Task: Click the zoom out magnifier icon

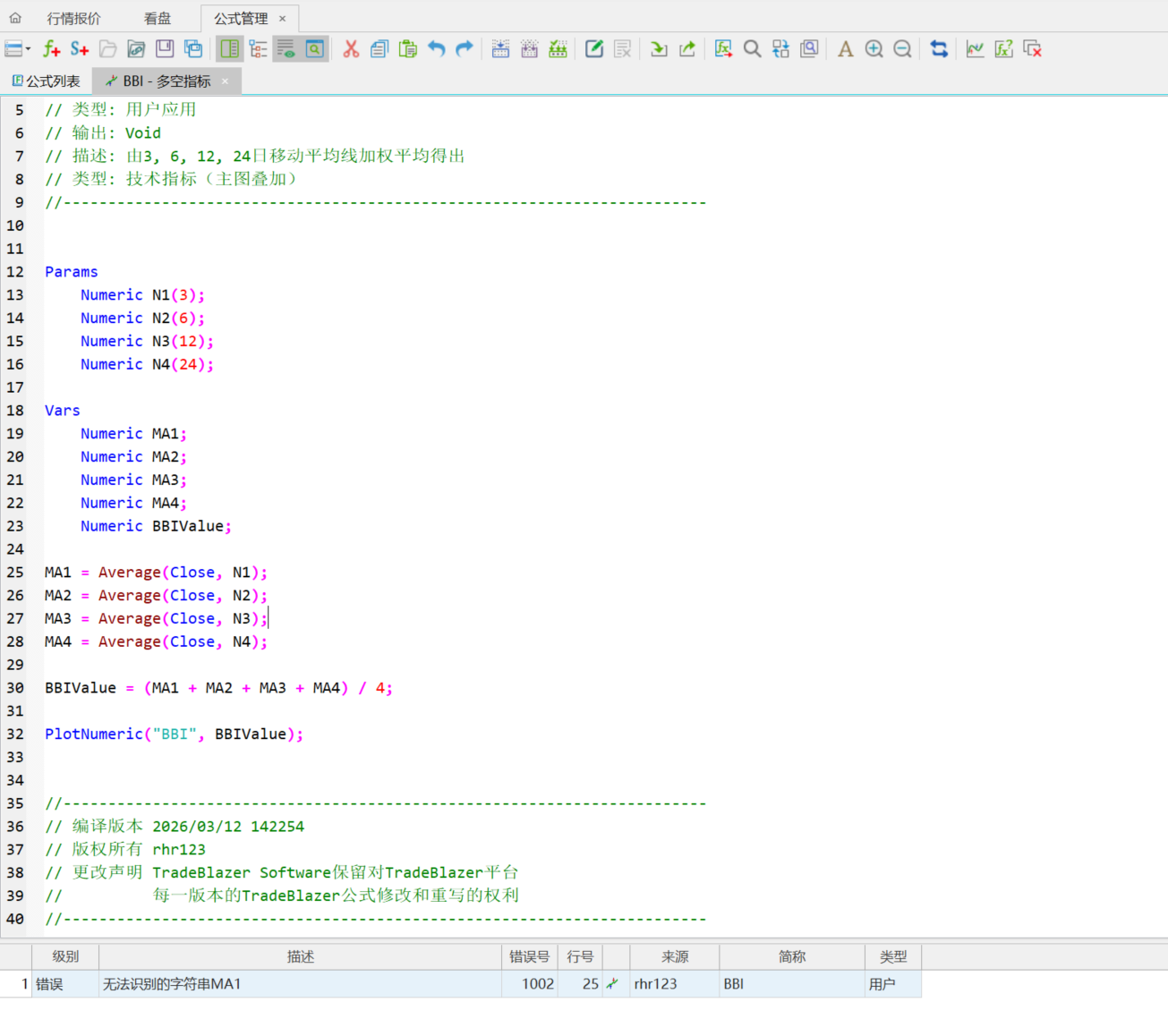Action: [902, 49]
